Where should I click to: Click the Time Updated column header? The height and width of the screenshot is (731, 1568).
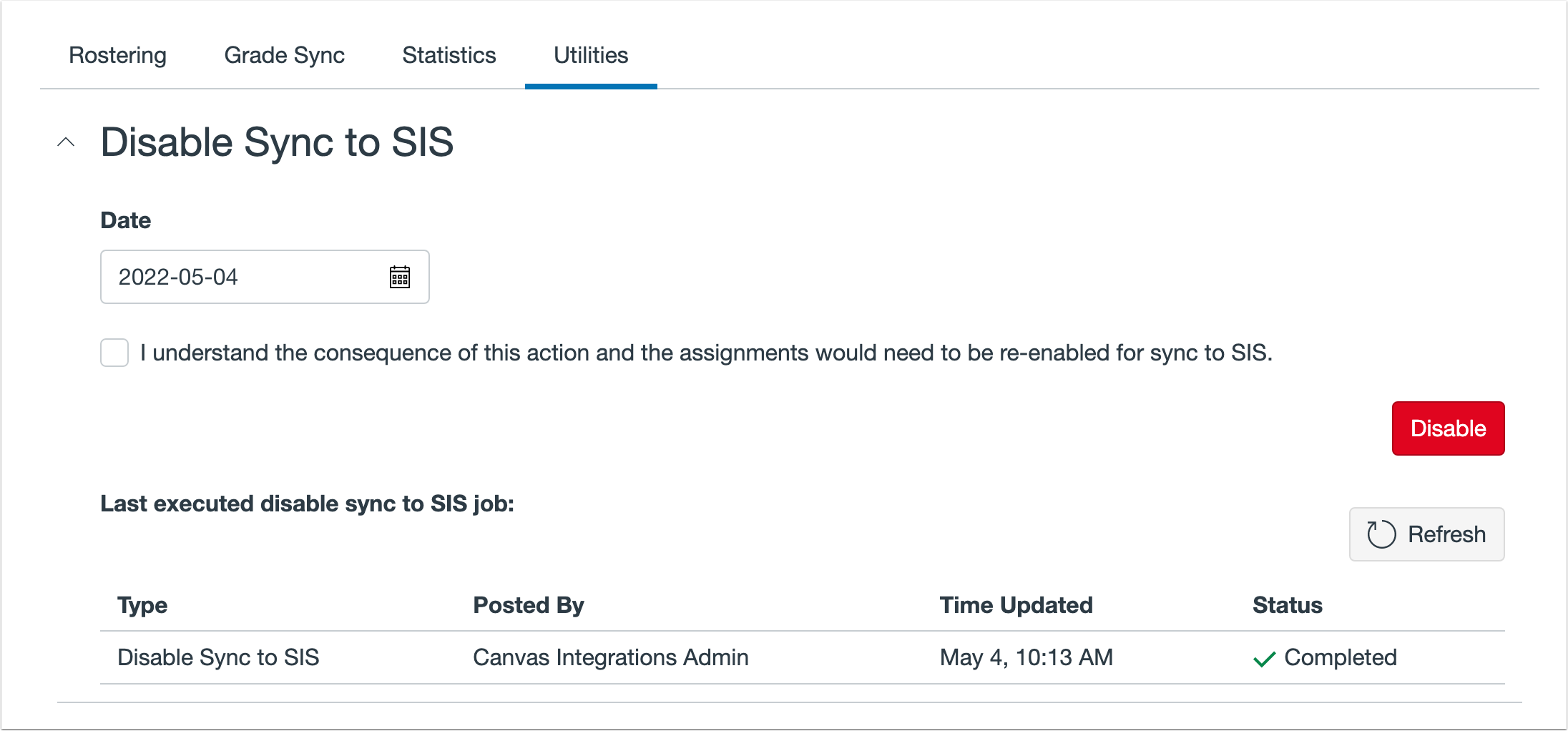pos(1016,605)
